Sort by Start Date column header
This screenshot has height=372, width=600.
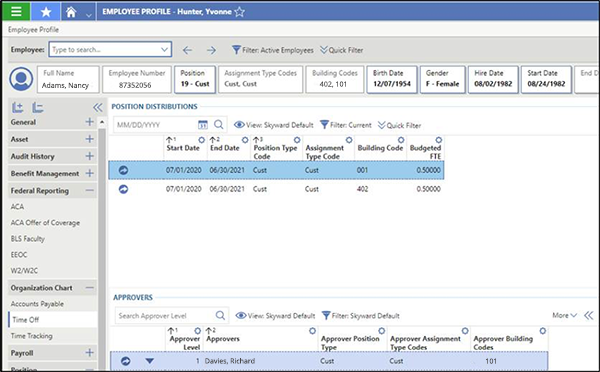[183, 148]
